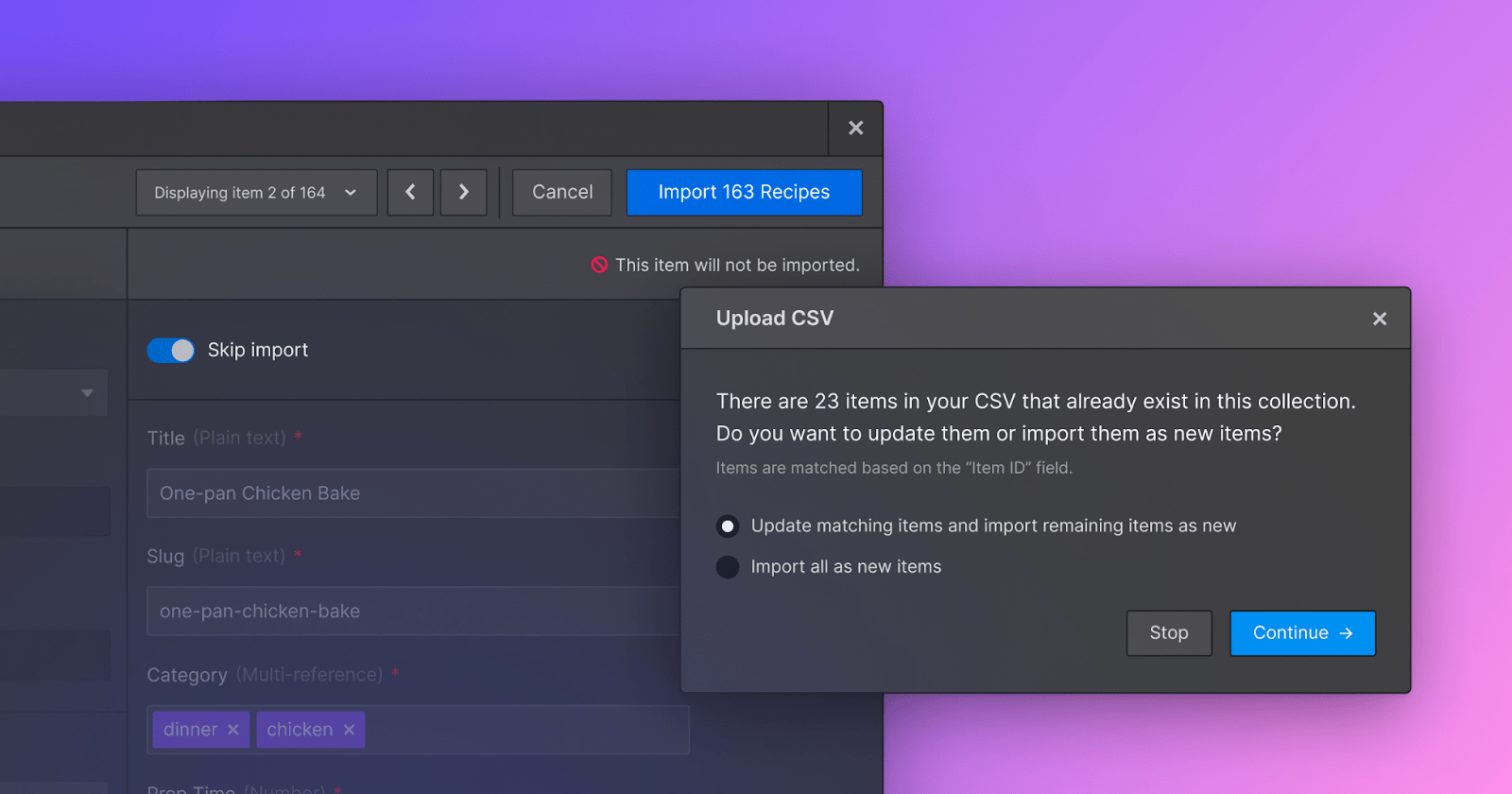Expand the left sidebar dropdown arrow
This screenshot has height=794, width=1512.
click(87, 393)
